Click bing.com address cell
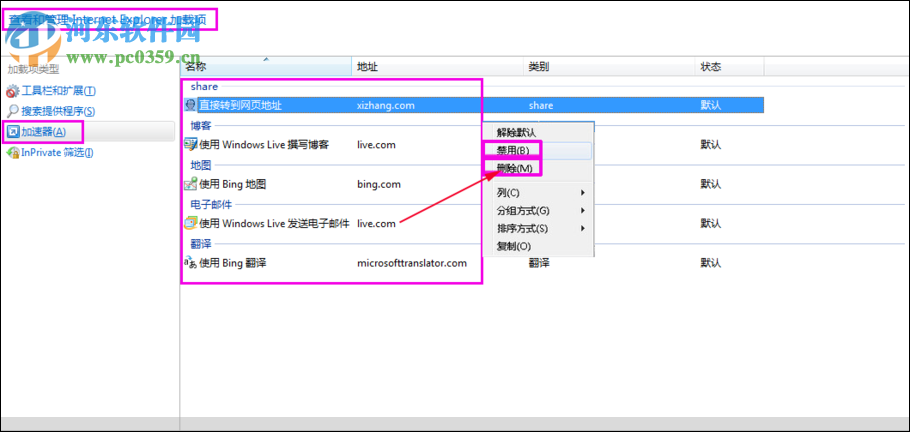The image size is (910, 432). [x=378, y=184]
